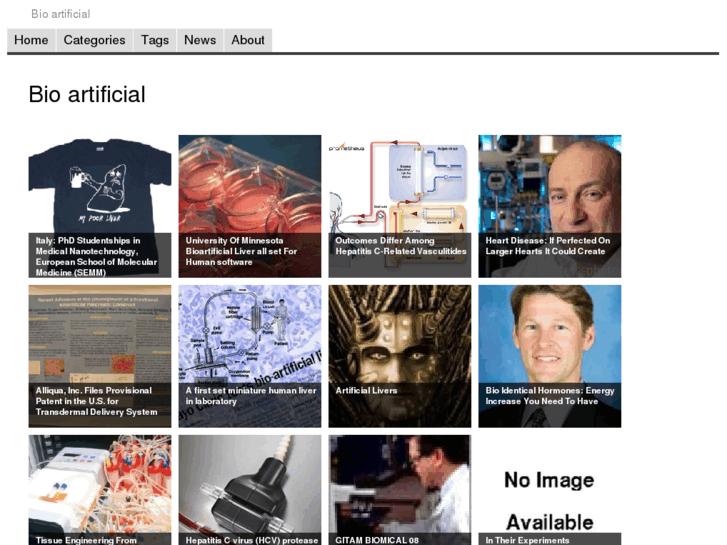Screen dimensions: 727x545
Task: Open 'Hepatitis C virus (HCV) protease' link
Action: [252, 540]
